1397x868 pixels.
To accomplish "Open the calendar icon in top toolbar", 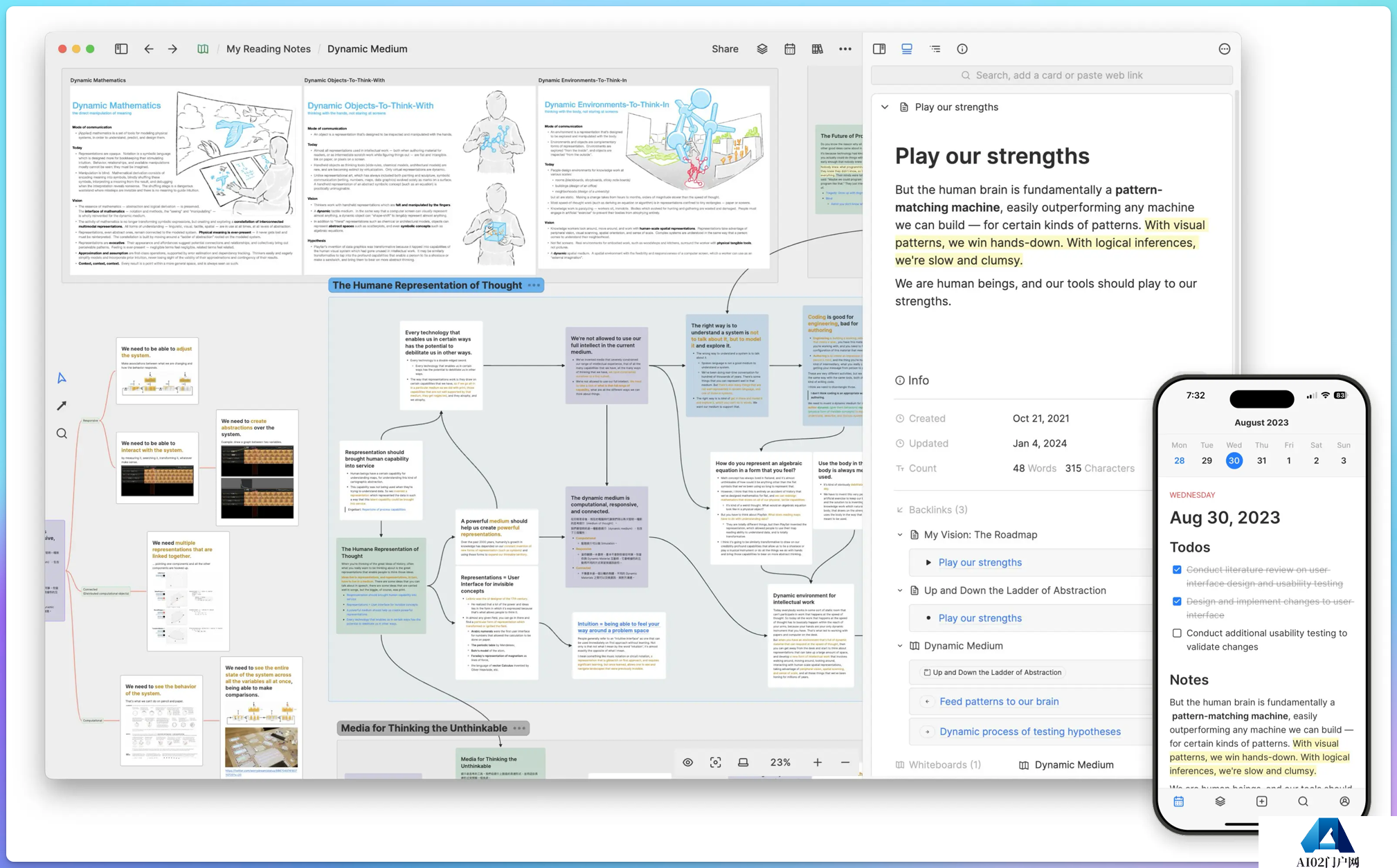I will click(x=790, y=49).
